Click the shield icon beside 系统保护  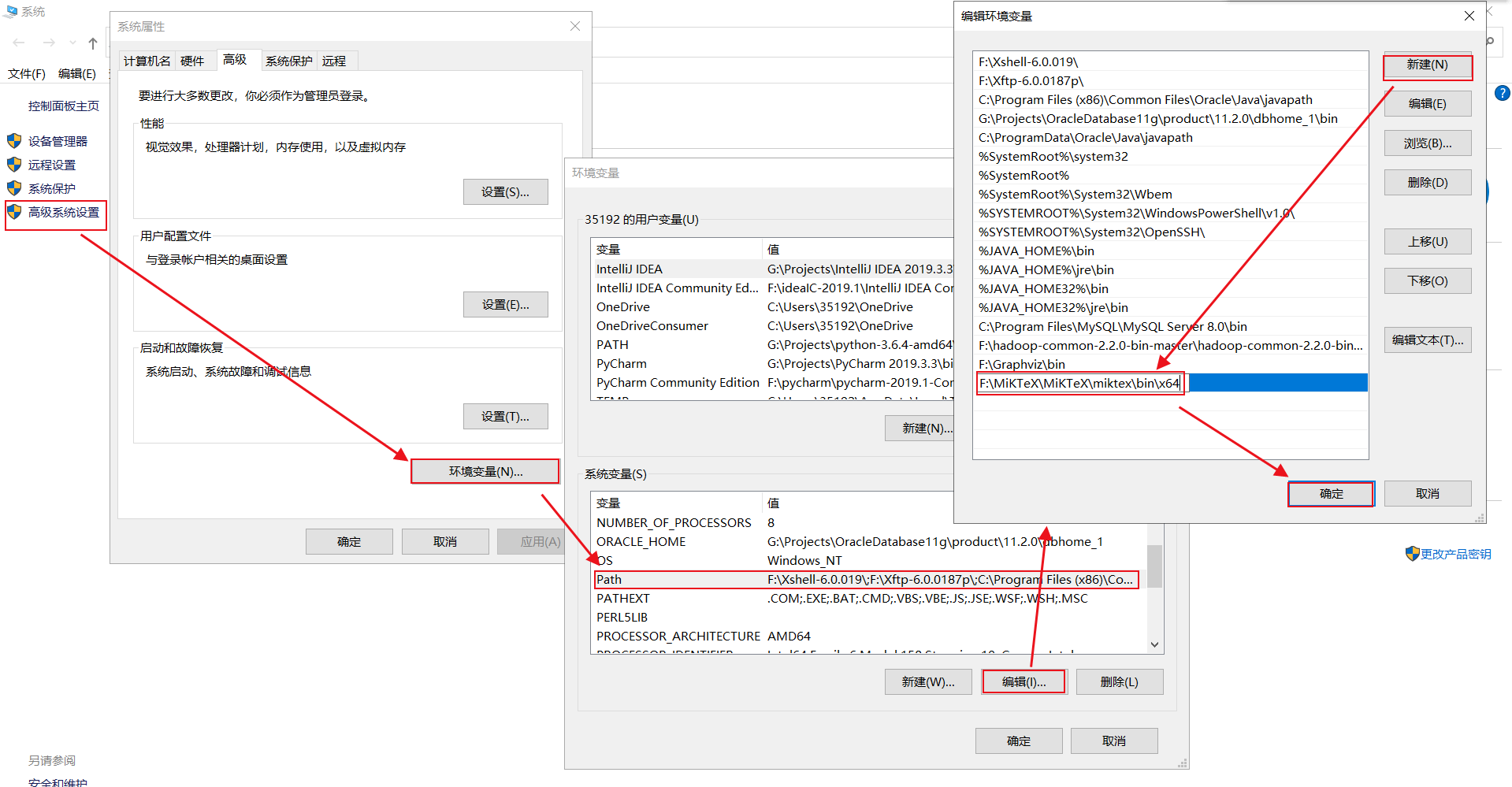coord(14,188)
